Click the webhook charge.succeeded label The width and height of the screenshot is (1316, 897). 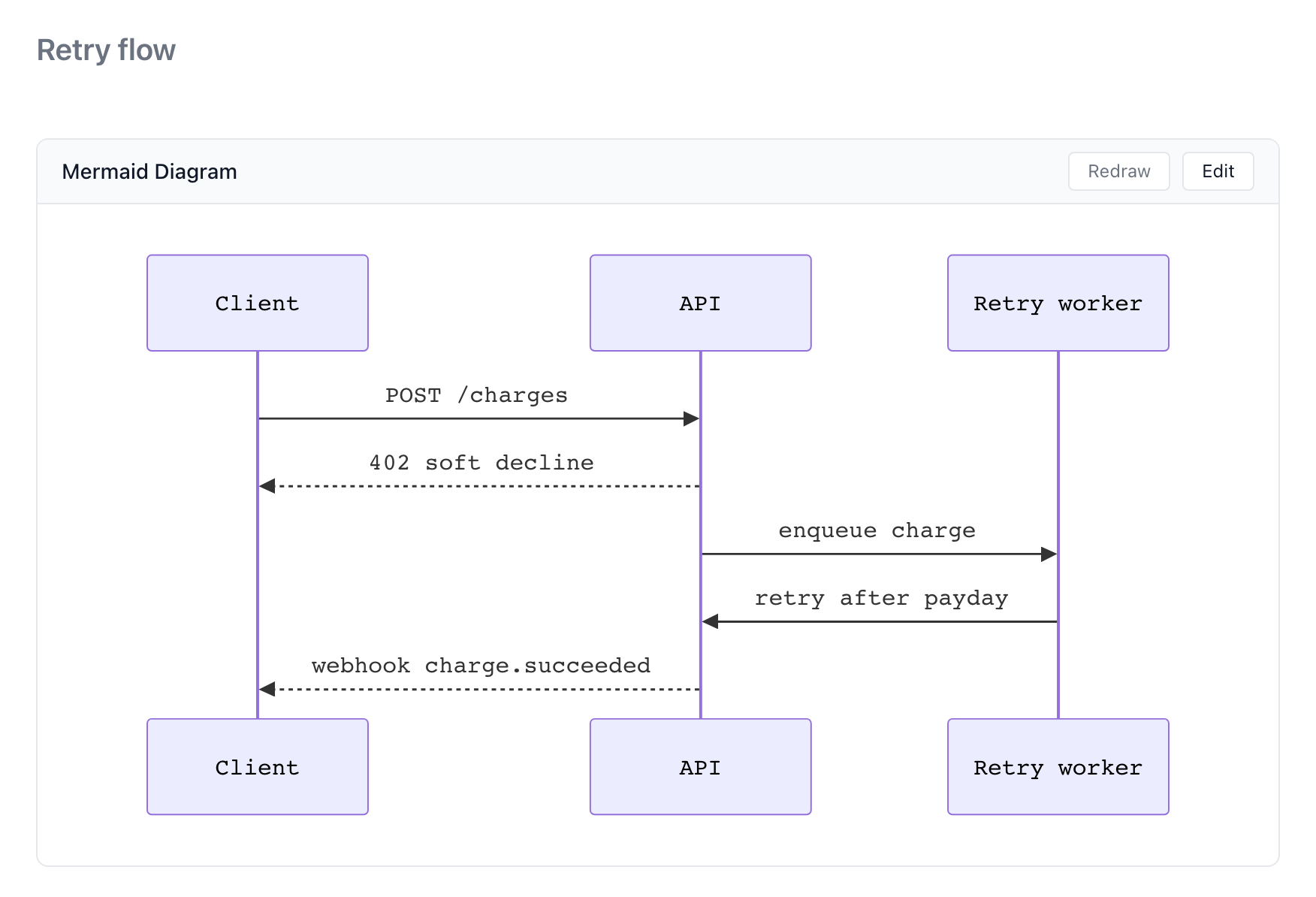pyautogui.click(x=481, y=666)
